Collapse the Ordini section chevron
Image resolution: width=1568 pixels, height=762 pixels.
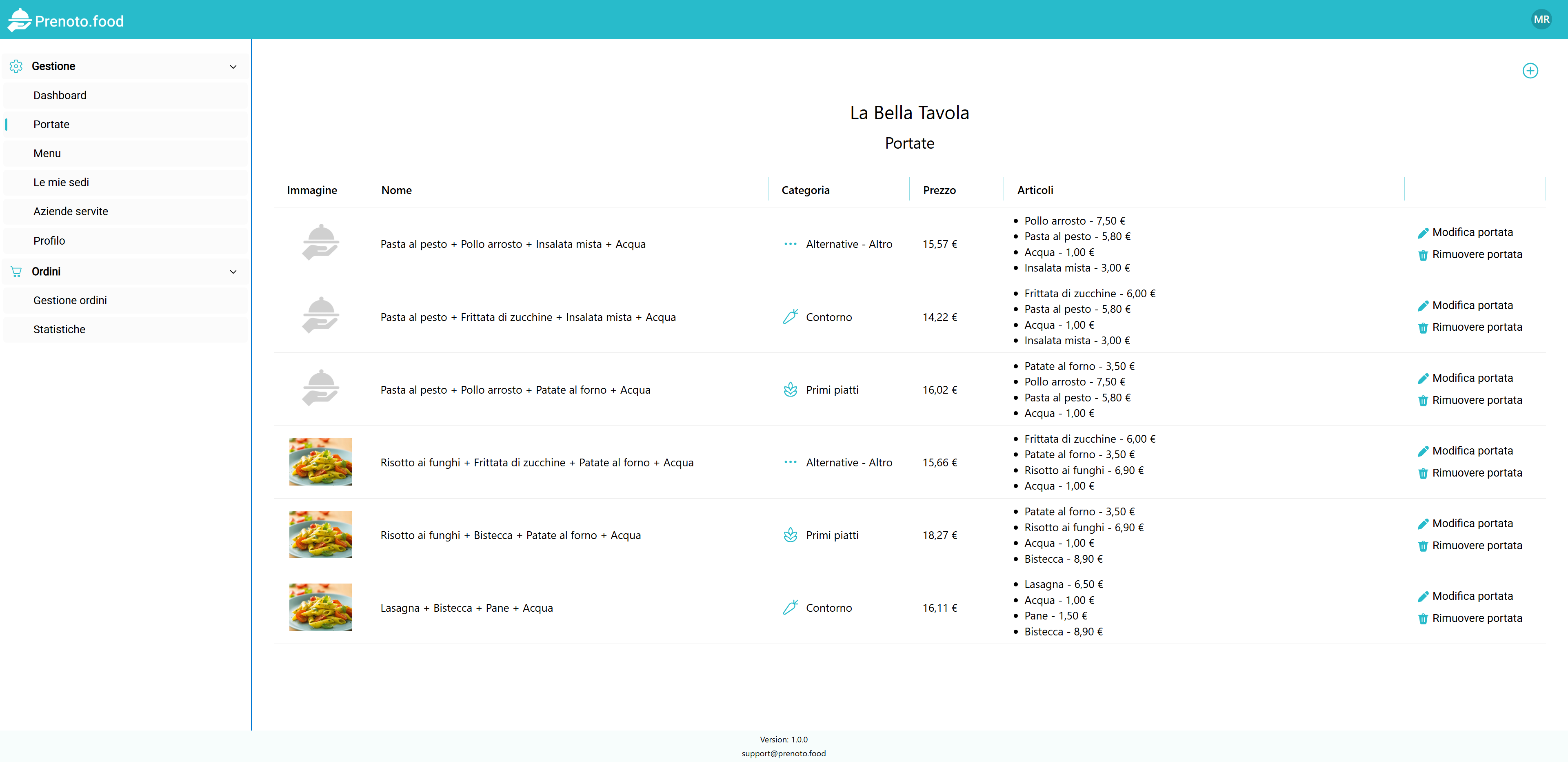(x=233, y=272)
